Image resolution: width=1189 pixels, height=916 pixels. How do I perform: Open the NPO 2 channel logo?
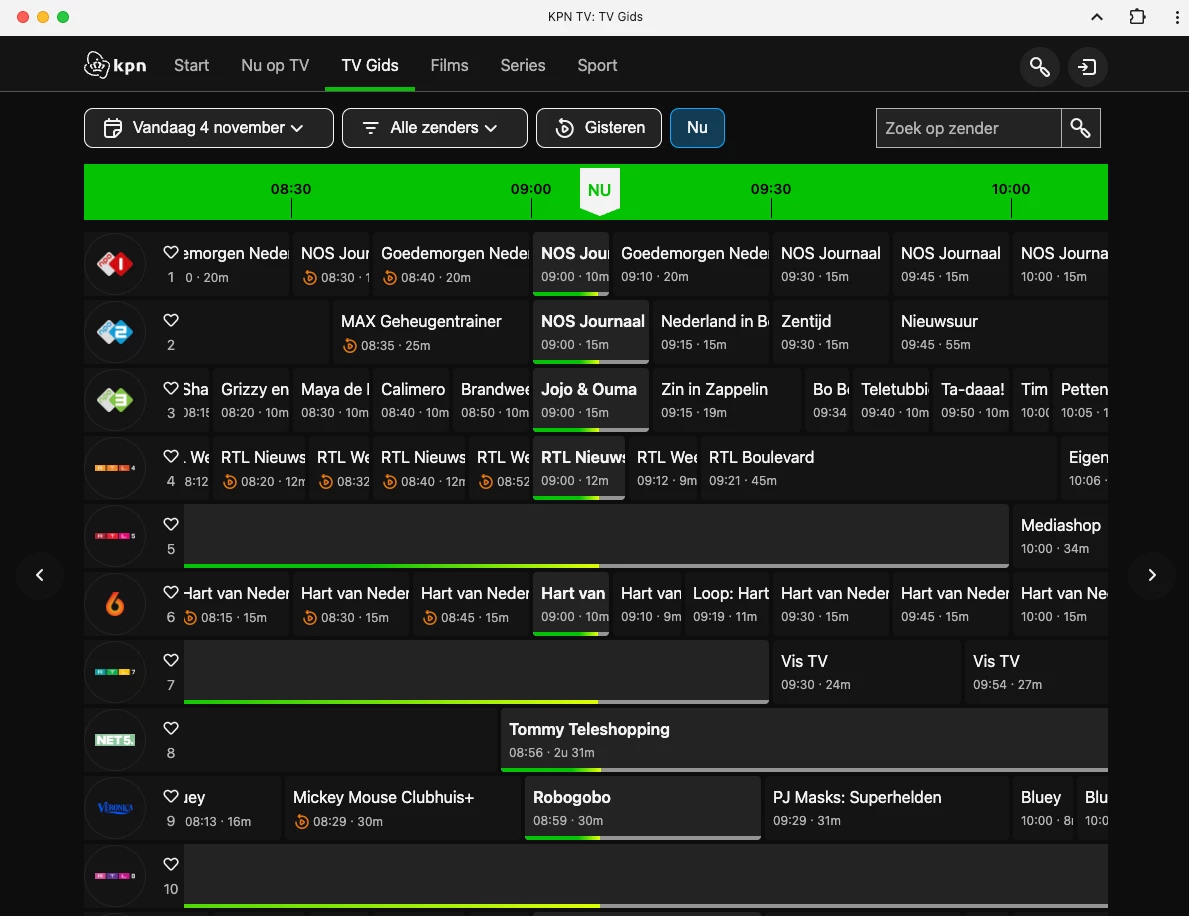click(x=115, y=332)
